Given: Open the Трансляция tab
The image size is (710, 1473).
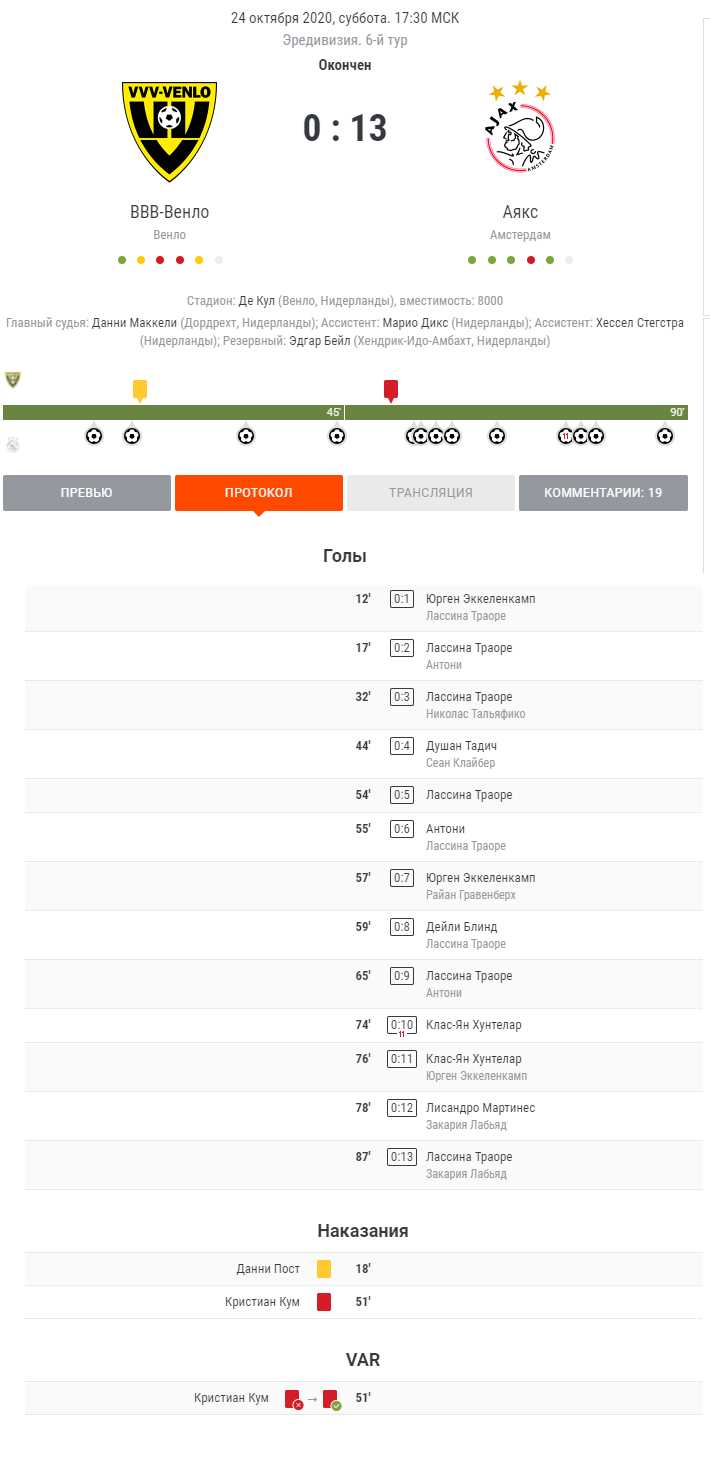Looking at the screenshot, I should pos(430,493).
